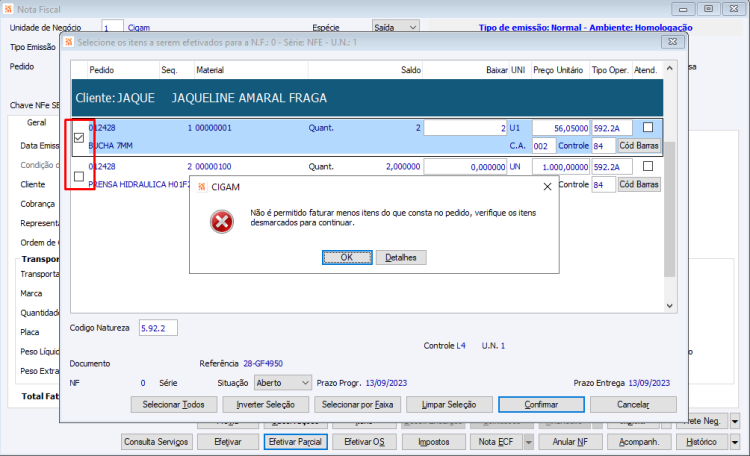Click the Referência value 28-GF4950

click(x=263, y=364)
